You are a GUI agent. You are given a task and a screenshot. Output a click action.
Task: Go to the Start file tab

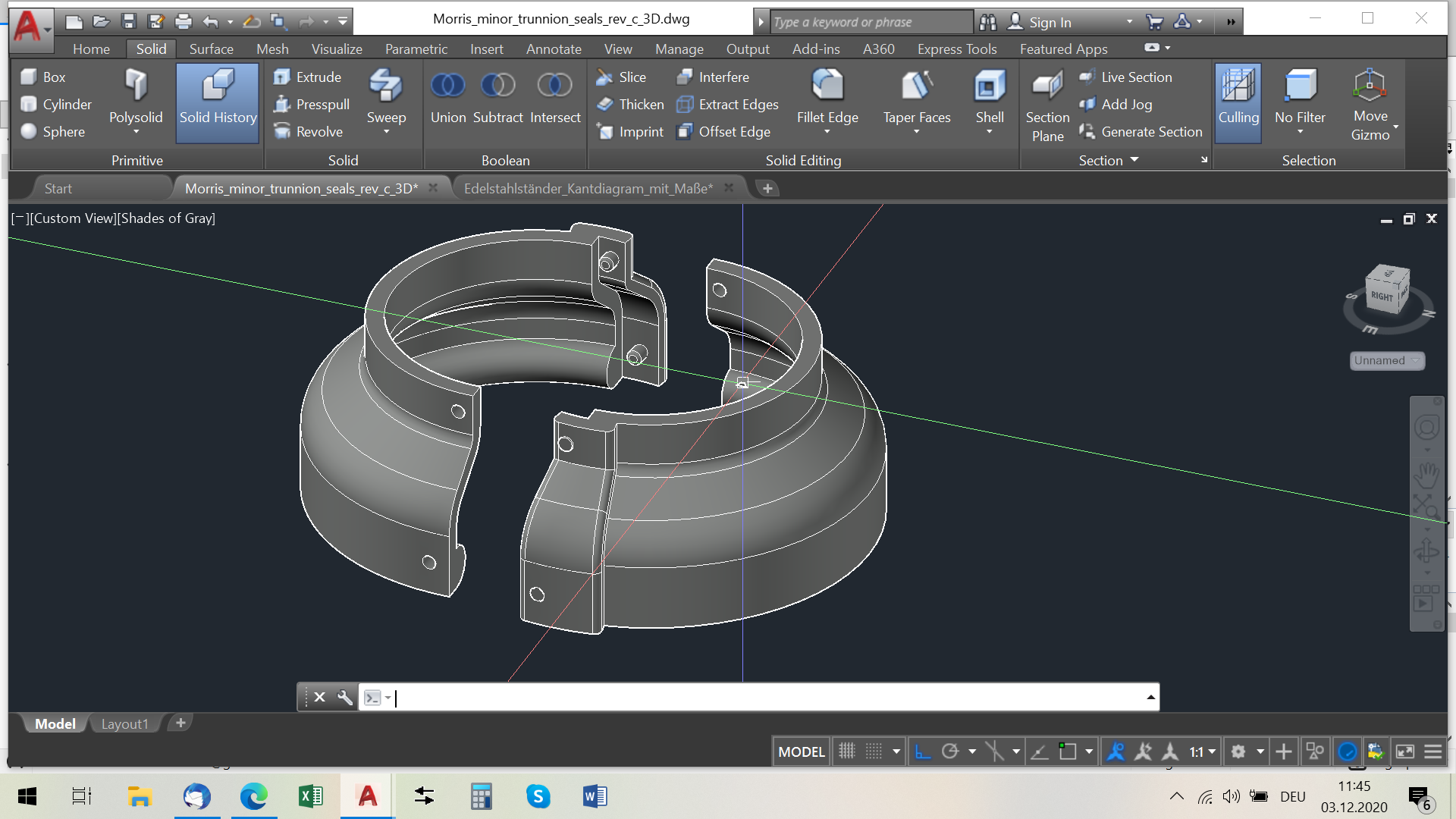[x=58, y=188]
